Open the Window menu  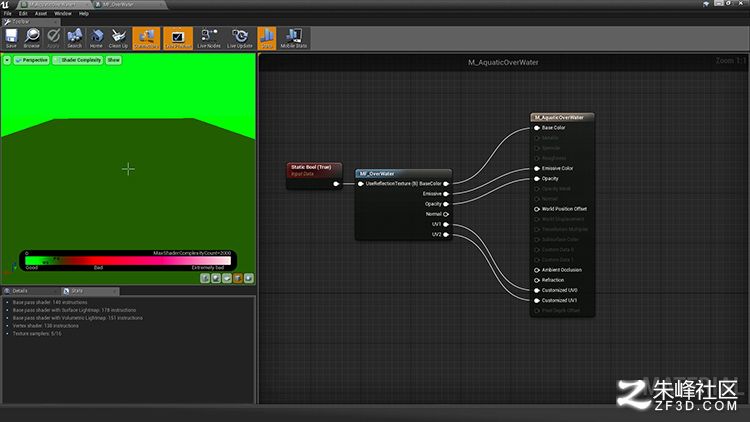point(63,13)
